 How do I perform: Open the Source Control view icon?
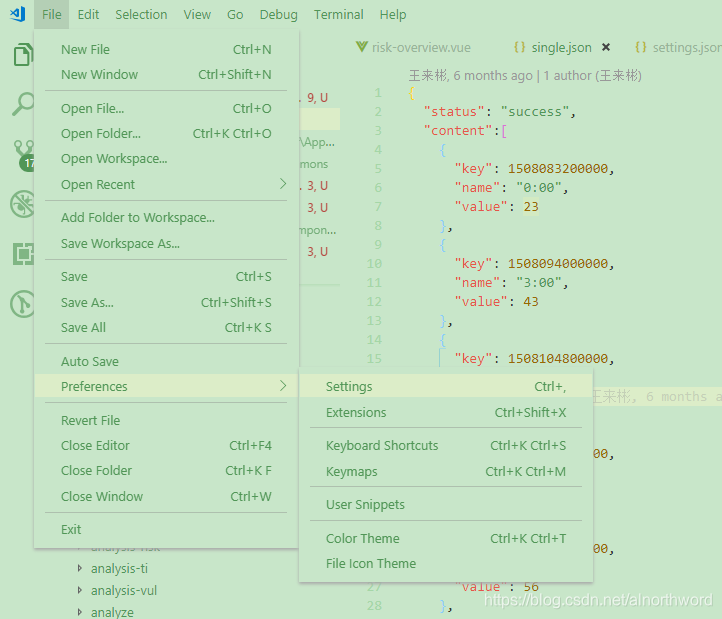click(23, 155)
